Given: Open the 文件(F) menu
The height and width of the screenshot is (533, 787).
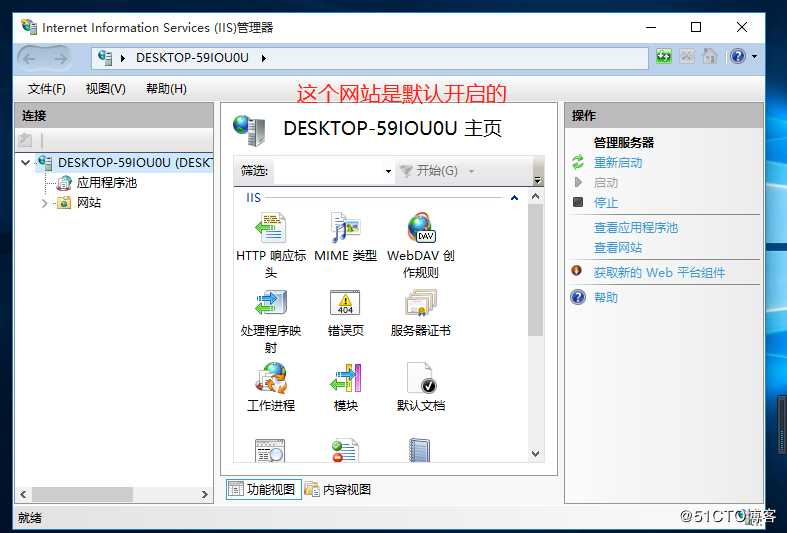Looking at the screenshot, I should coord(47,89).
